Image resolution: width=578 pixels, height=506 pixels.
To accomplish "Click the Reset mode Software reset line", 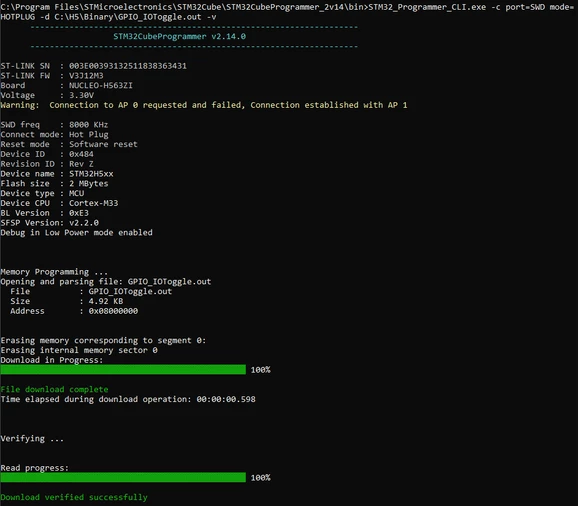I will 69,144.
